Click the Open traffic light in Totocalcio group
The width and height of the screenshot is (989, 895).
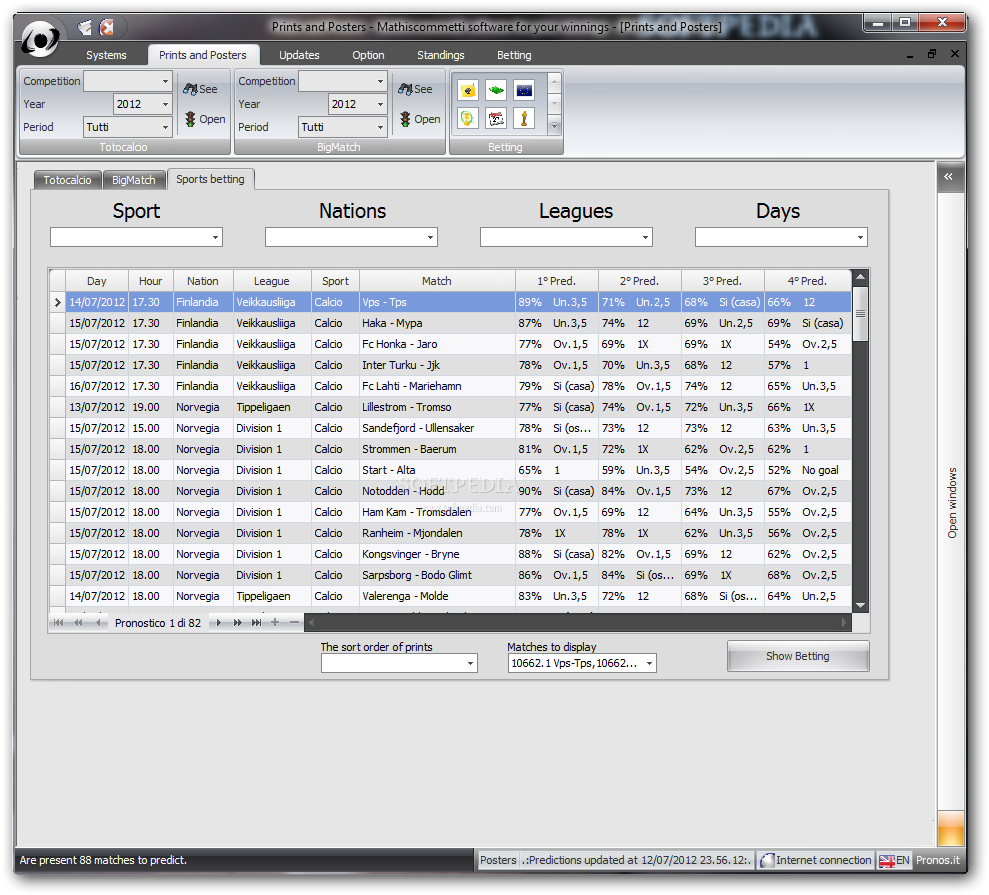pos(204,119)
